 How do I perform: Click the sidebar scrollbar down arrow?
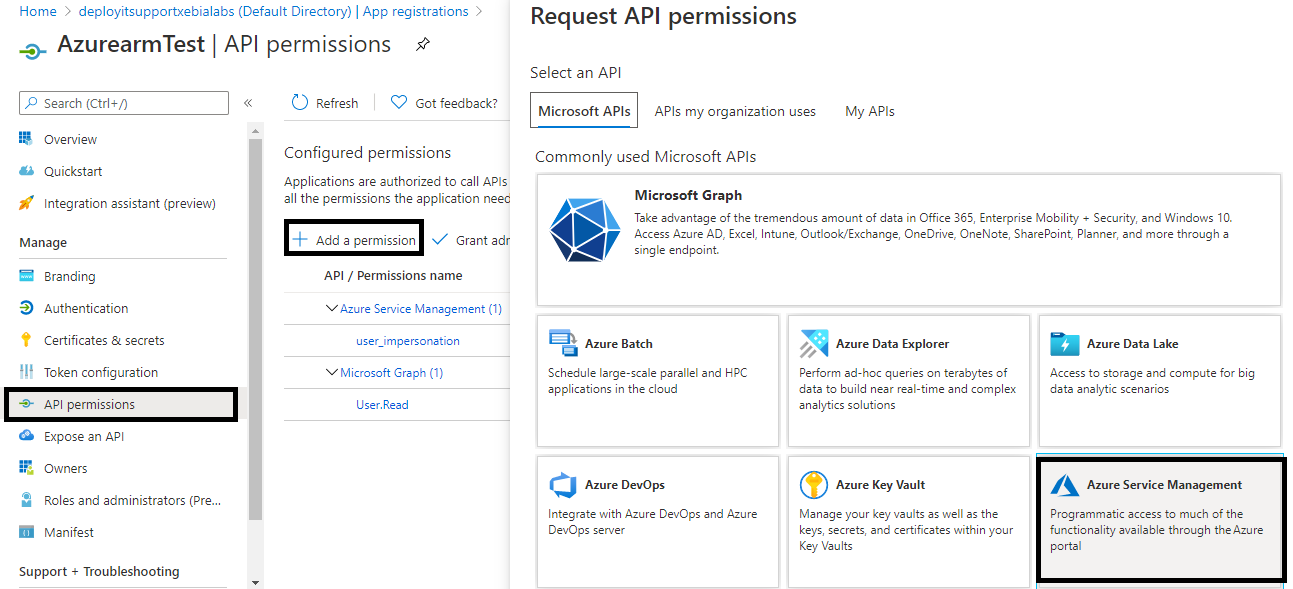tap(255, 581)
